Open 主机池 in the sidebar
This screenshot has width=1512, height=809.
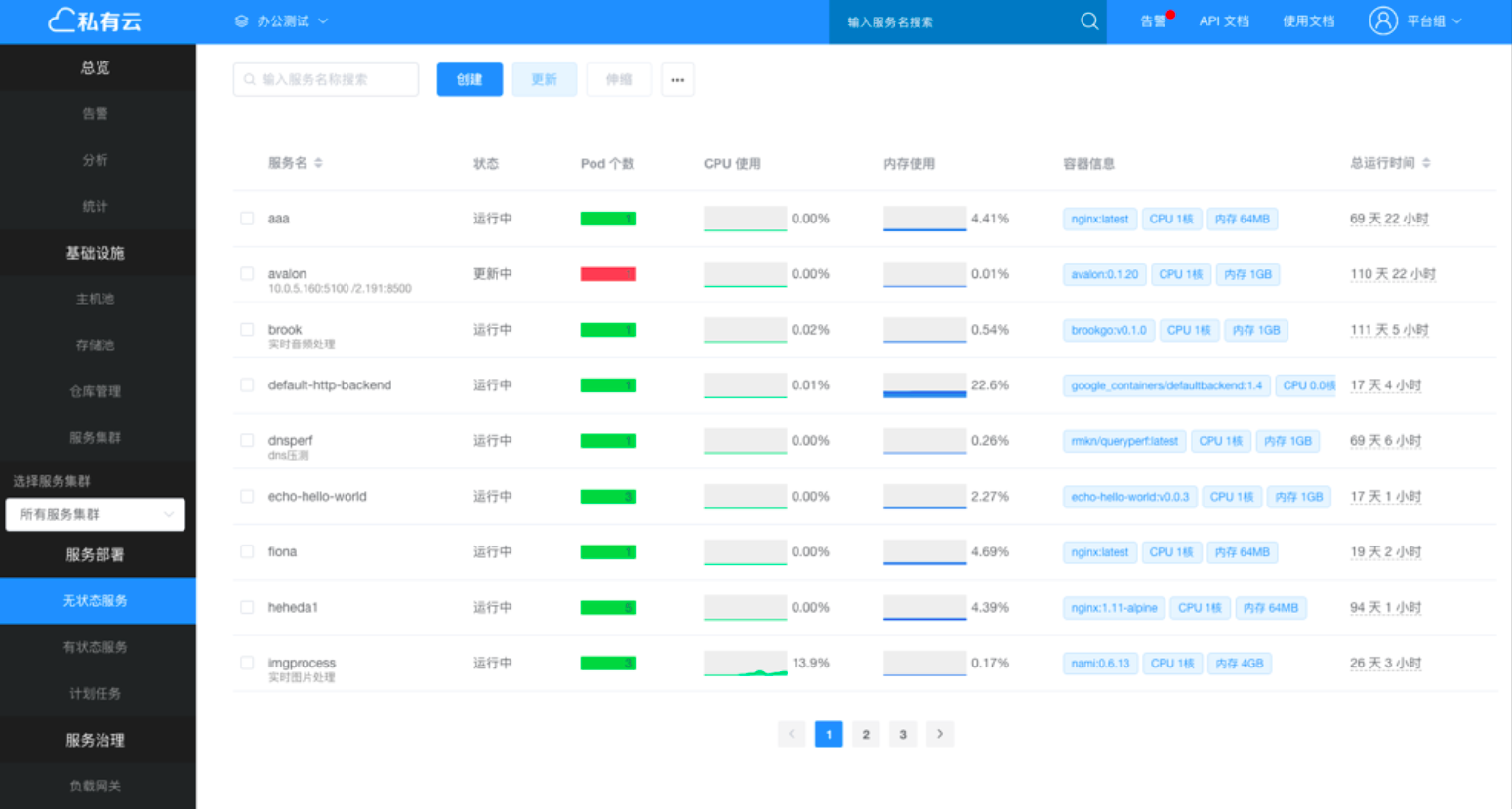(x=95, y=299)
